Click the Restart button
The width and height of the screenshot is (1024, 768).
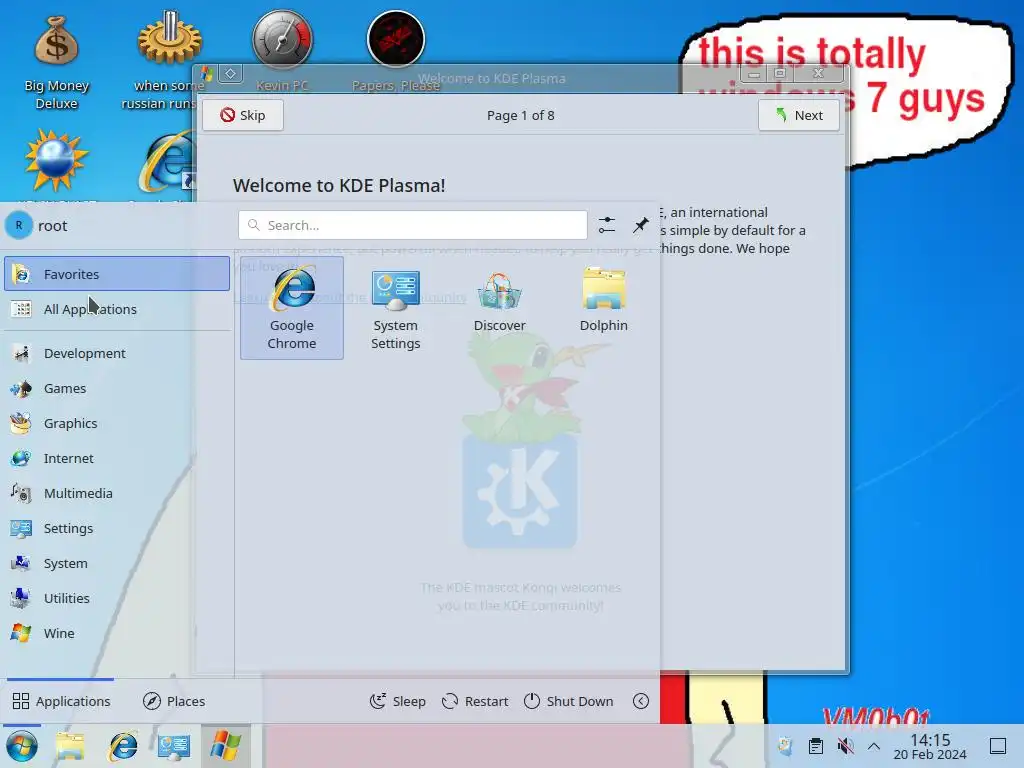point(475,701)
